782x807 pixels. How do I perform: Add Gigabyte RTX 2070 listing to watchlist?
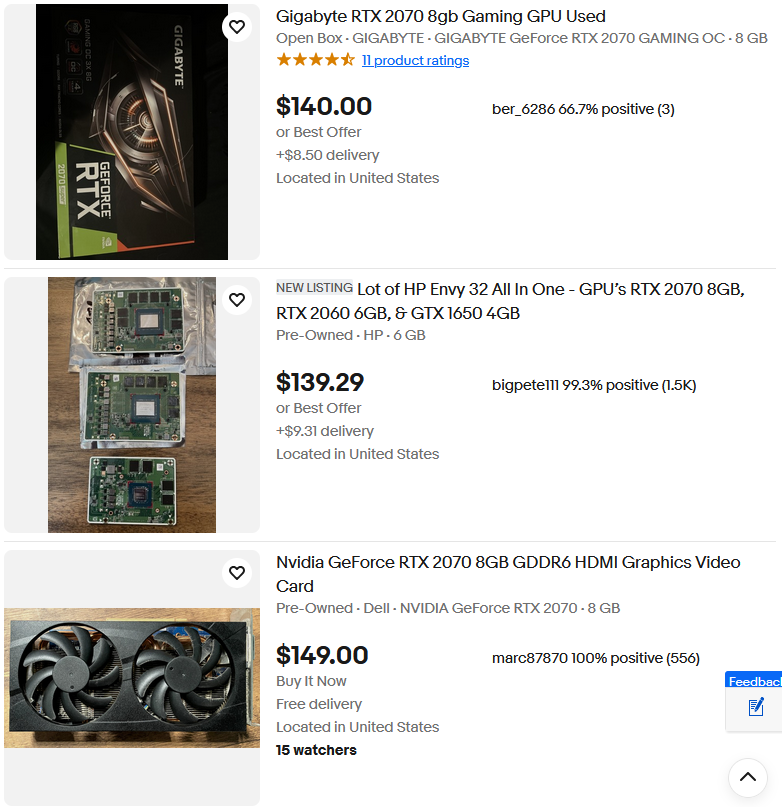pyautogui.click(x=237, y=27)
